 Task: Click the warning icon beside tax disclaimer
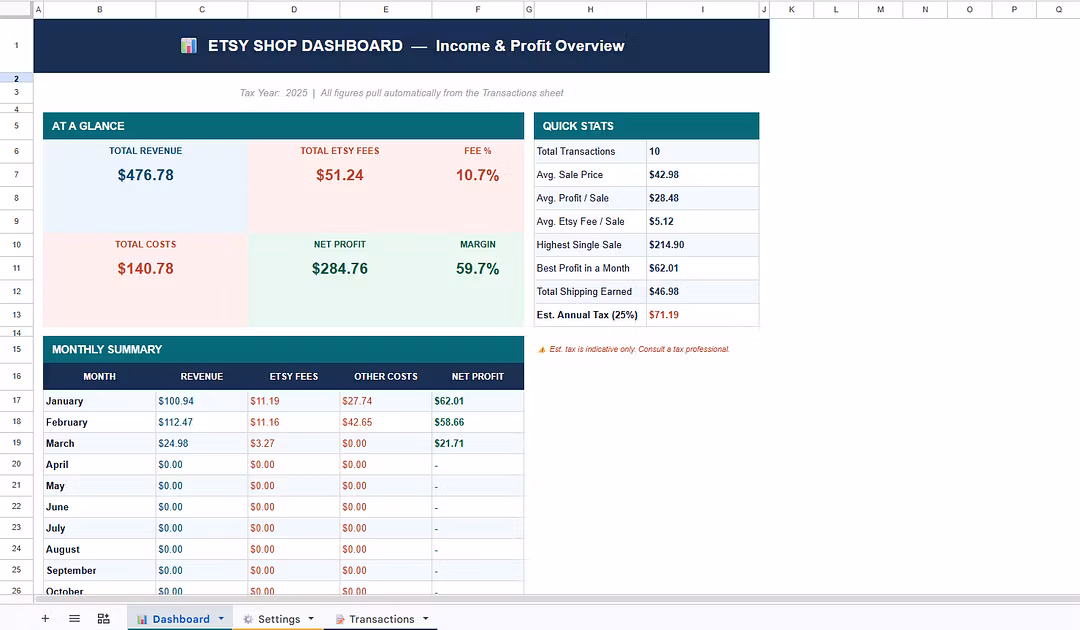(x=541, y=349)
